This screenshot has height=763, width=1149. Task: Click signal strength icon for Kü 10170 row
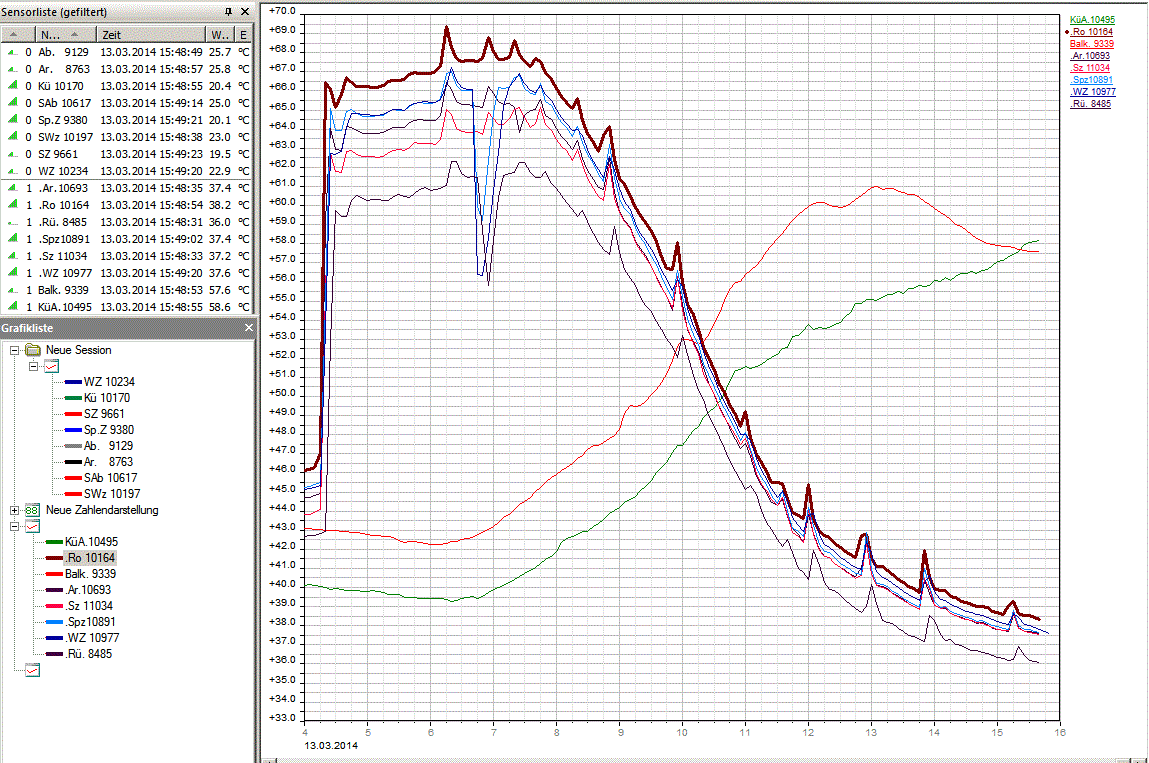pyautogui.click(x=12, y=86)
